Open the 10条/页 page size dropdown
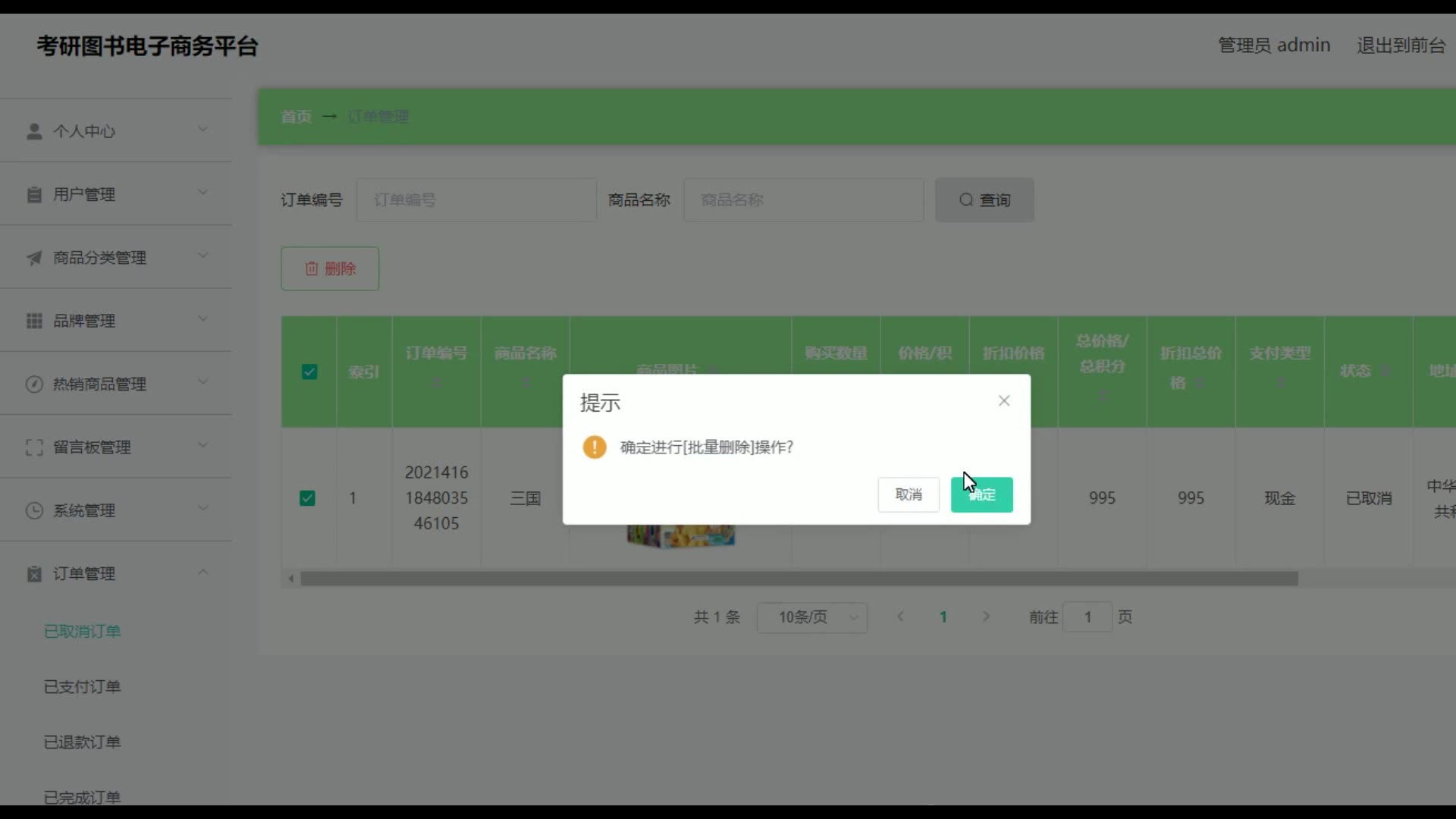The width and height of the screenshot is (1456, 819). (812, 617)
